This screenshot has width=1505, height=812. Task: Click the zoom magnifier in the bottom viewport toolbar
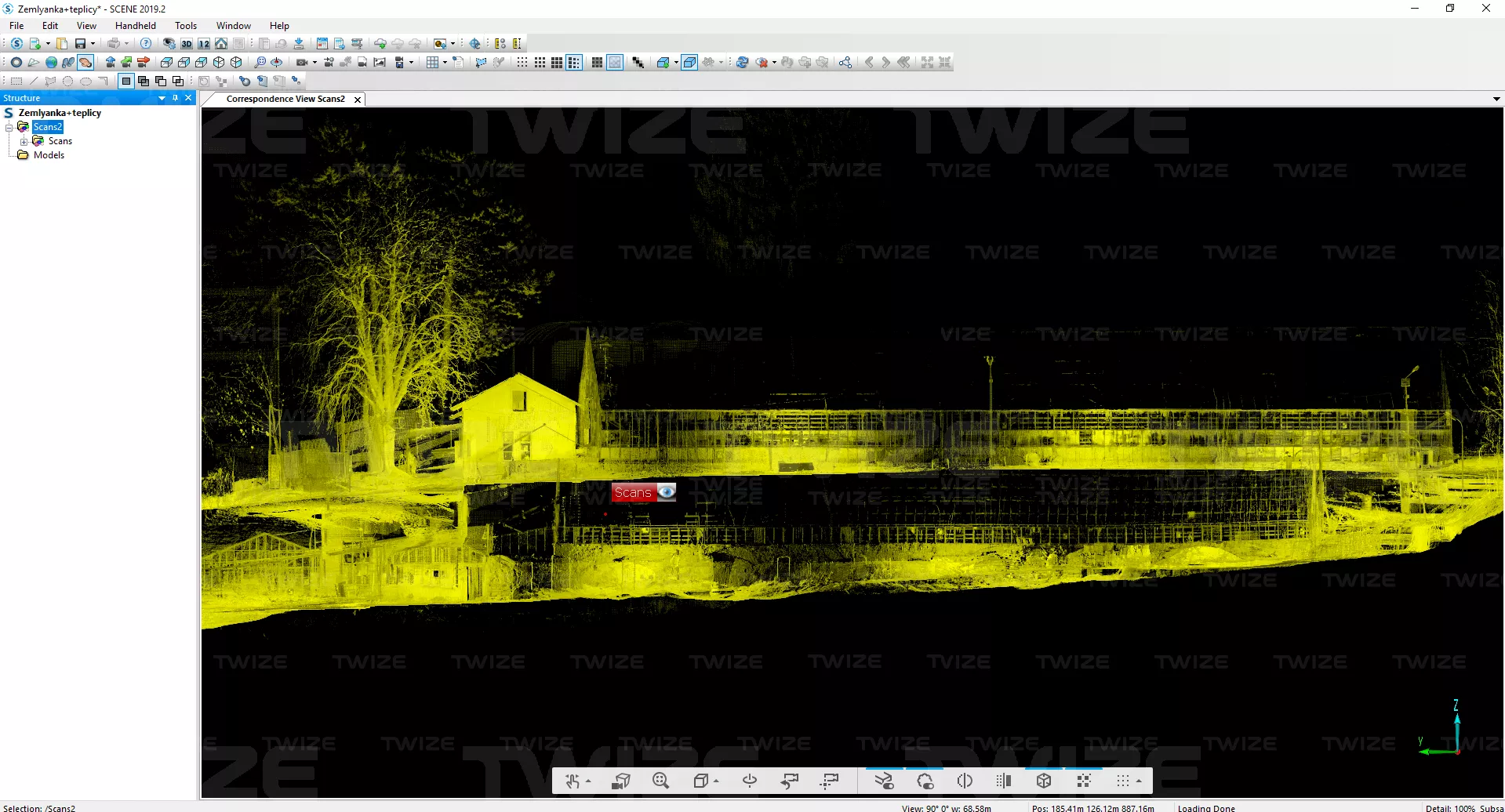click(660, 781)
